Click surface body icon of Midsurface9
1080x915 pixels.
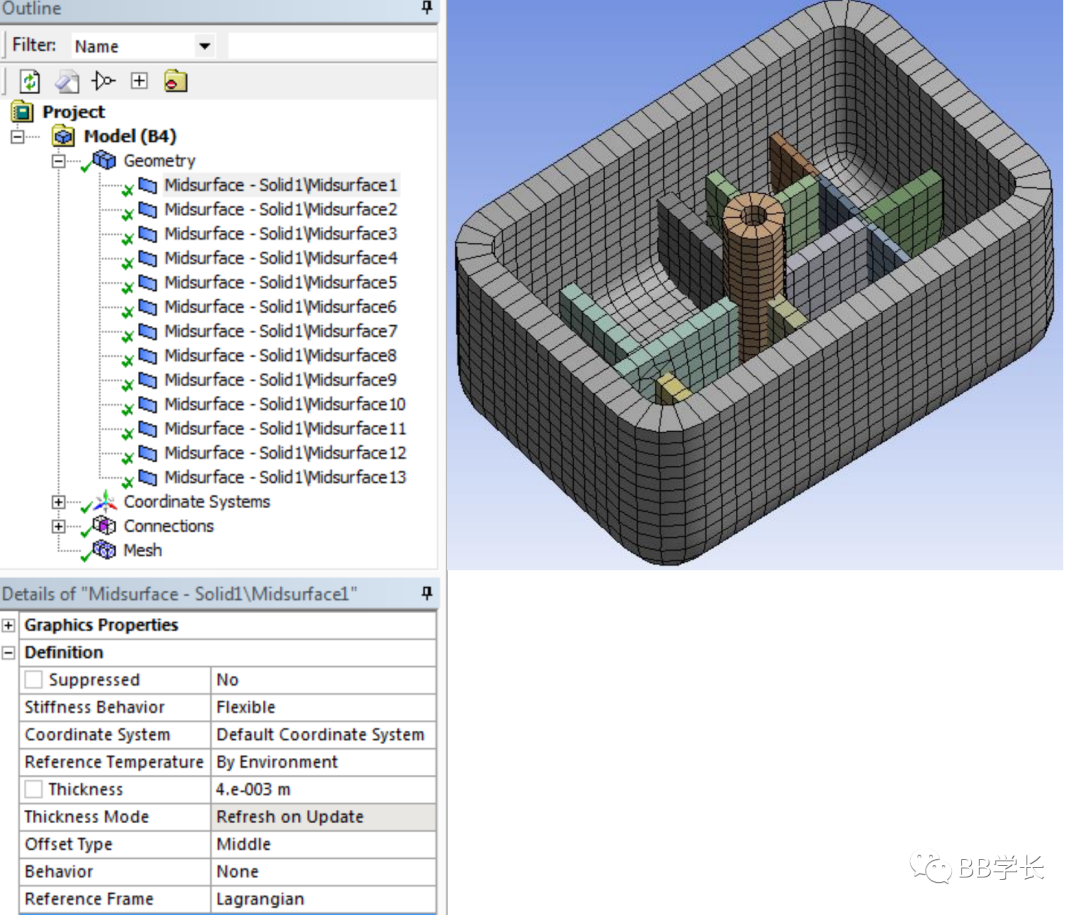[147, 380]
